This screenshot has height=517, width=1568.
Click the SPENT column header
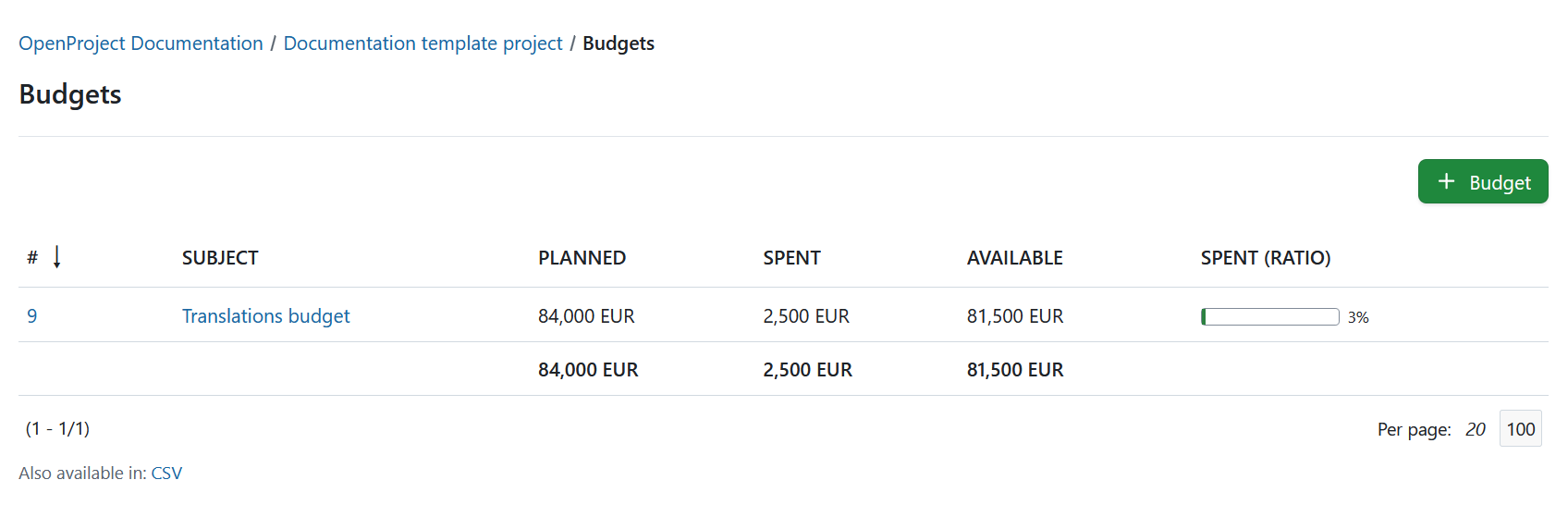[791, 258]
